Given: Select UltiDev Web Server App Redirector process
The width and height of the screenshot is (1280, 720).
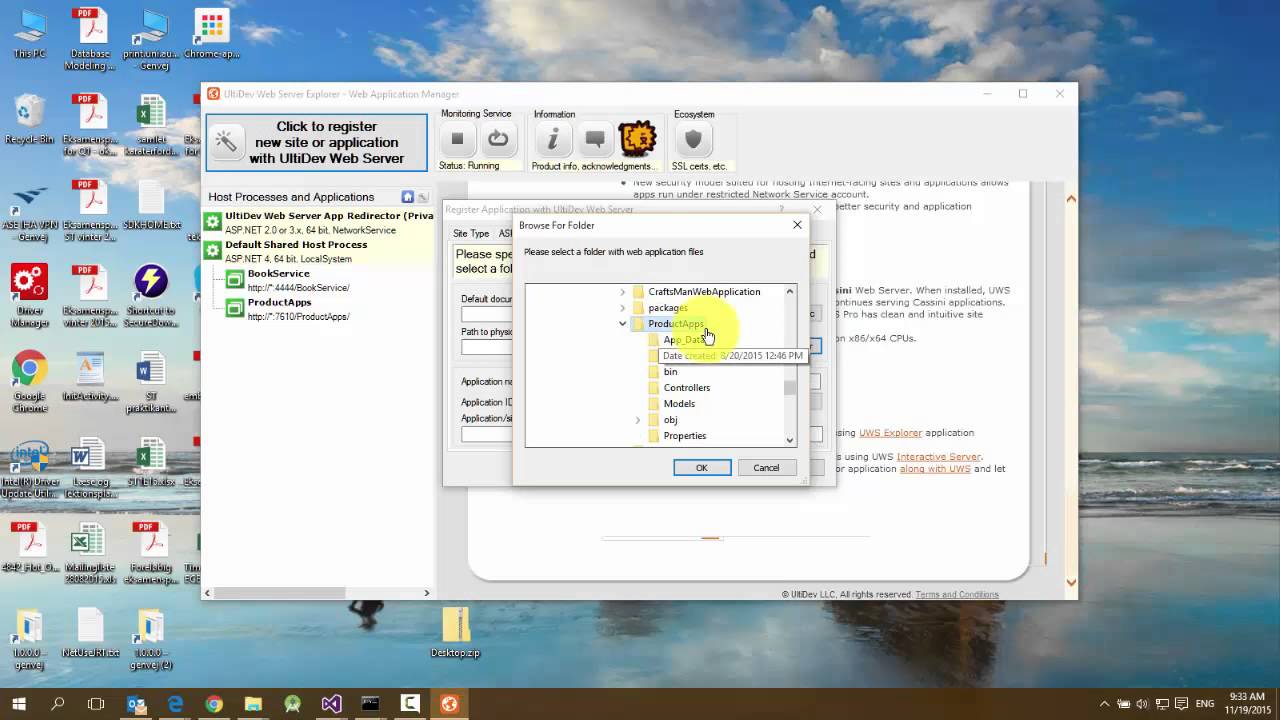Looking at the screenshot, I should (x=319, y=222).
